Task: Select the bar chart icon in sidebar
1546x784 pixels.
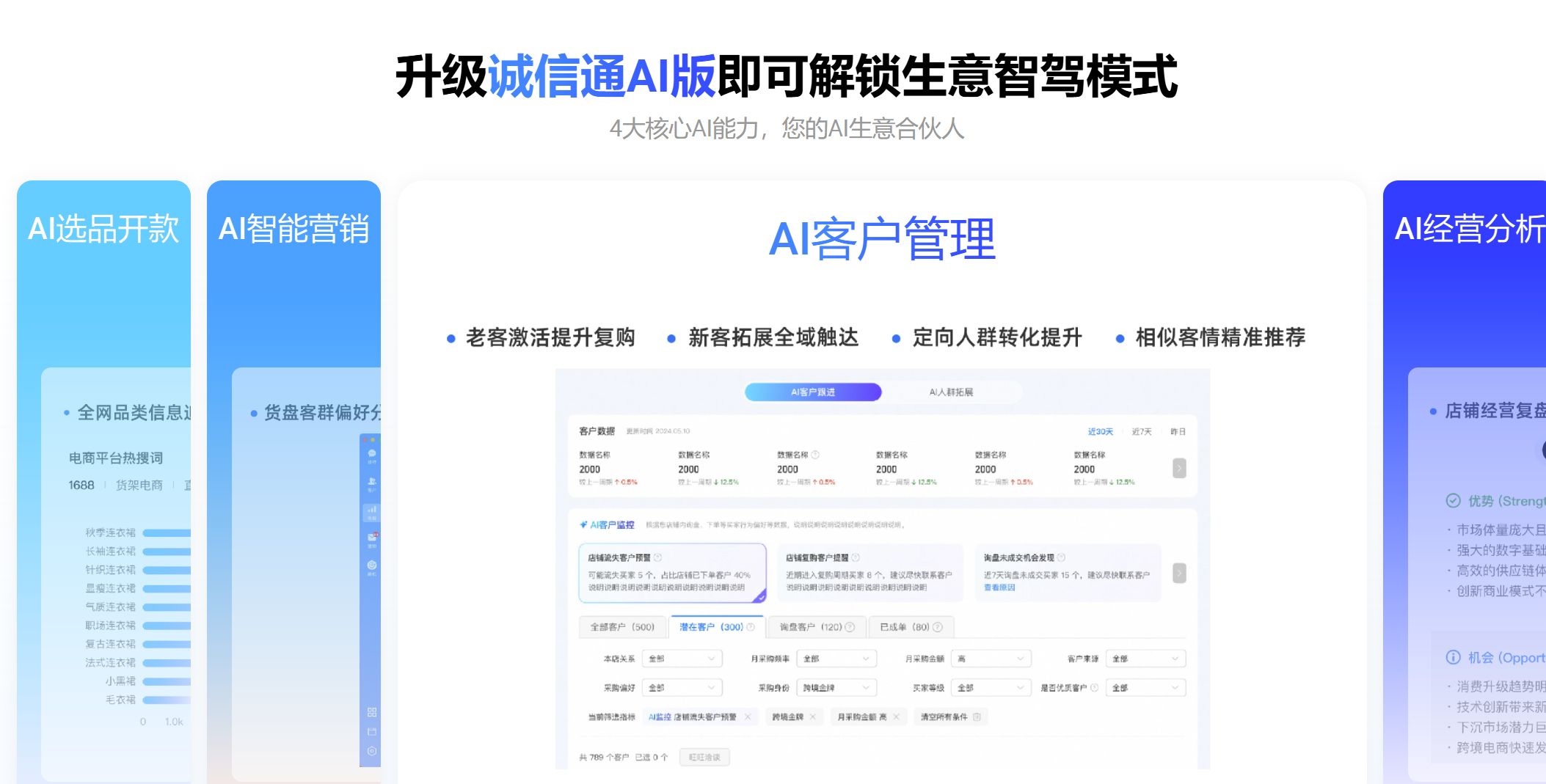Action: point(371,510)
